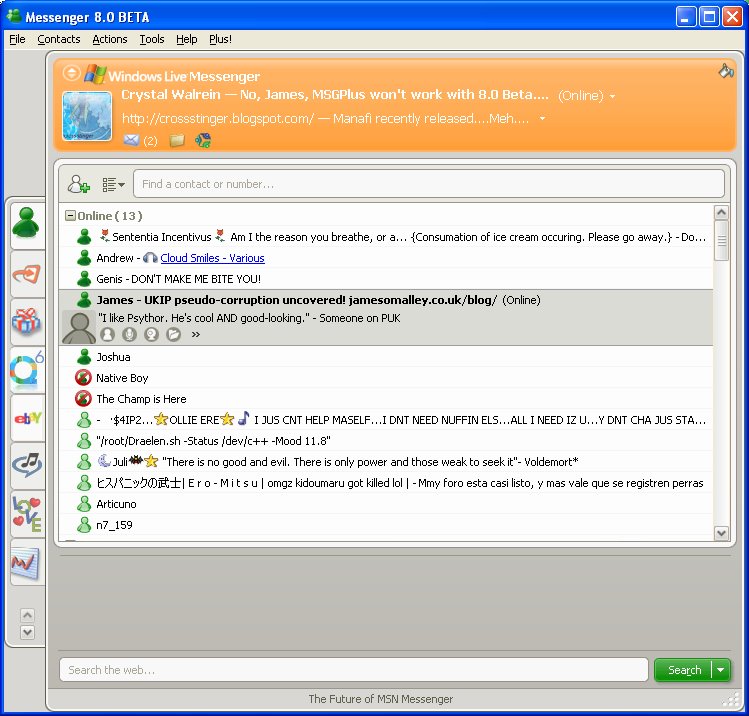Click Crystal Walrein's display picture
This screenshot has width=749, height=716.
(87, 116)
